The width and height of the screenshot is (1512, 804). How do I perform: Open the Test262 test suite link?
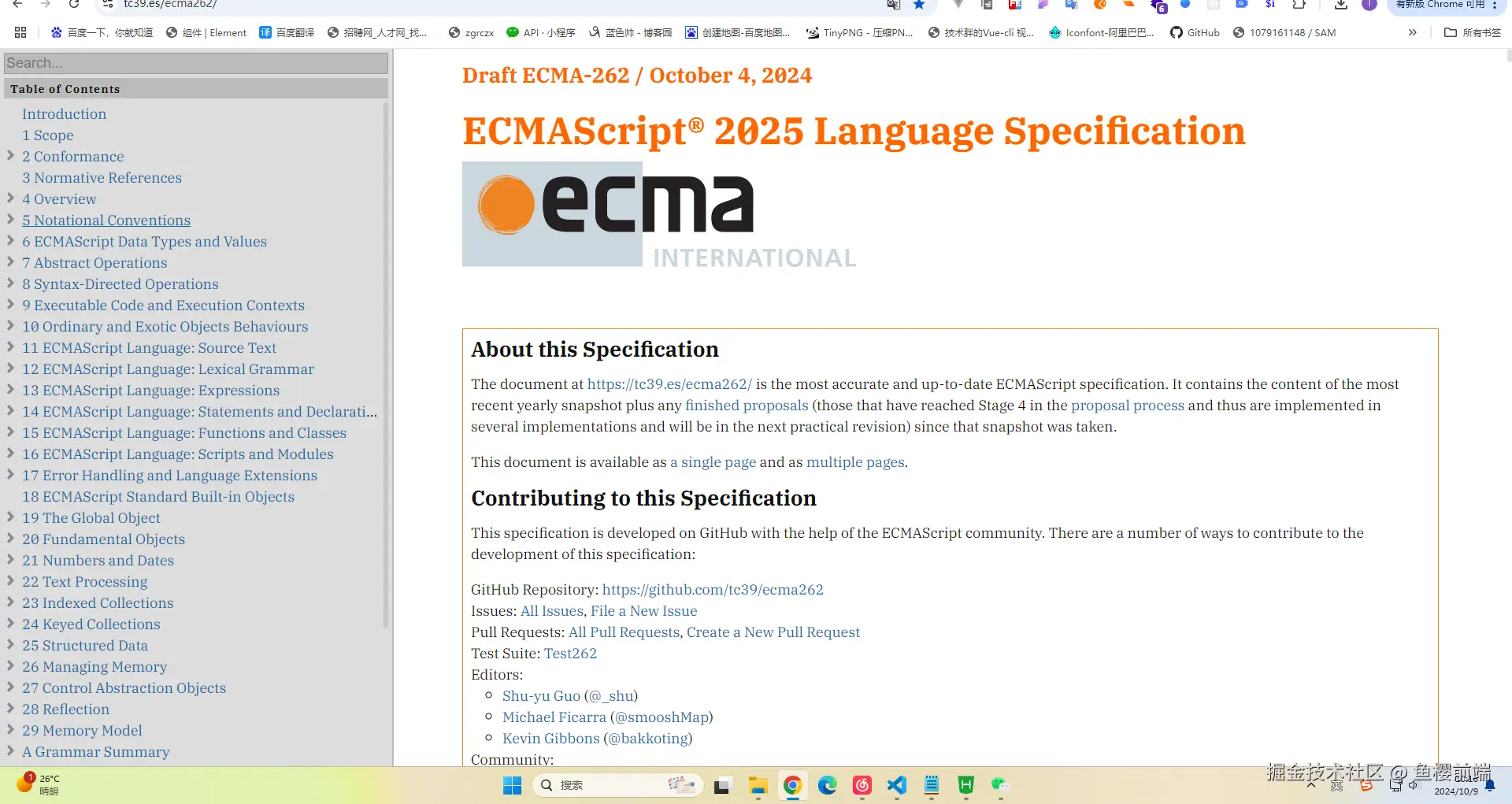pos(570,654)
